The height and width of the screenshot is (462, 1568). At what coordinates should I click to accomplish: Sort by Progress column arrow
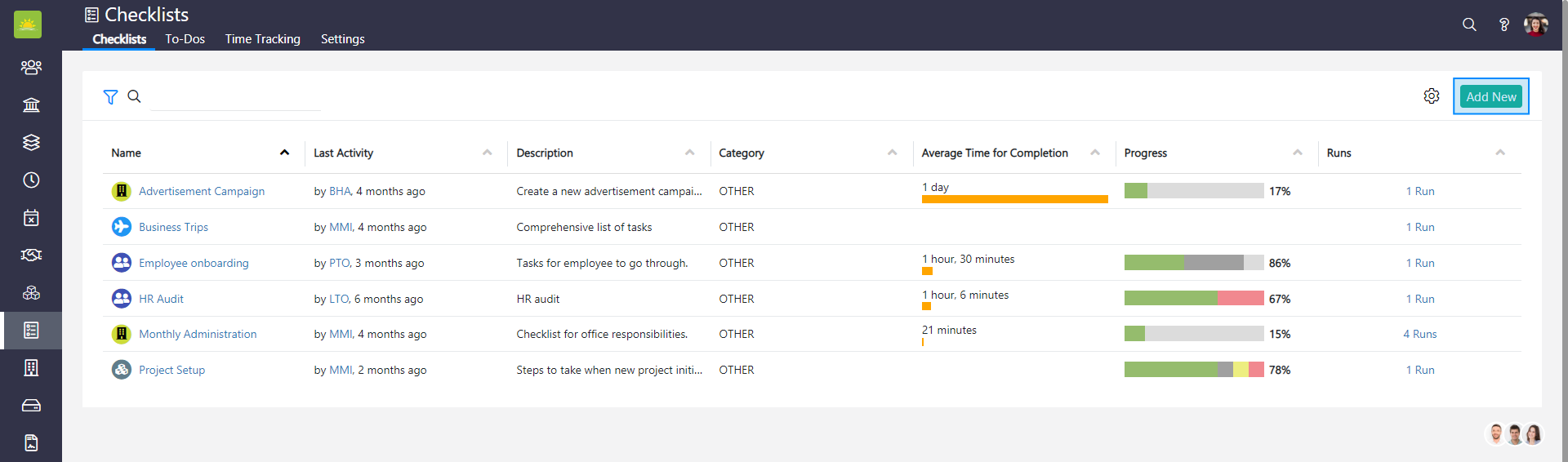(x=1297, y=153)
